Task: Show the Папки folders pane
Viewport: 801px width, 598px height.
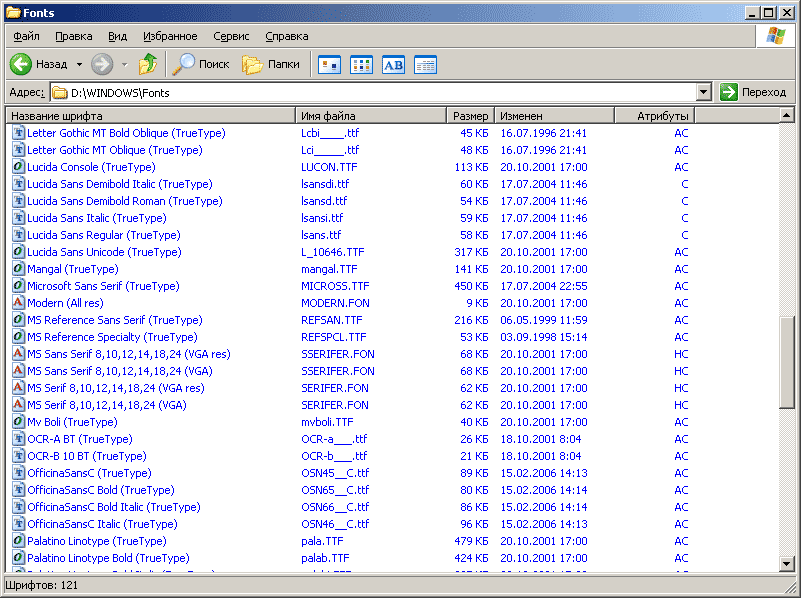Action: tap(271, 64)
